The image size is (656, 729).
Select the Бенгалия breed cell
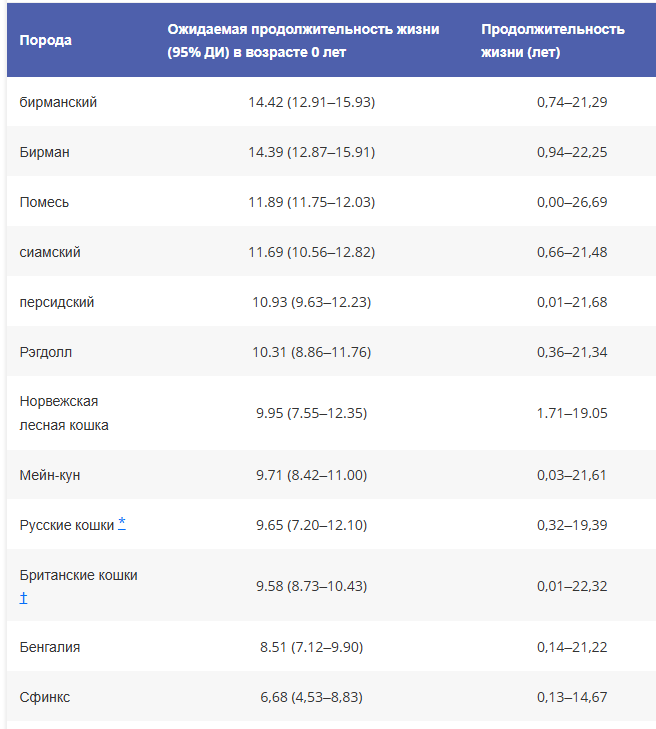[50, 647]
